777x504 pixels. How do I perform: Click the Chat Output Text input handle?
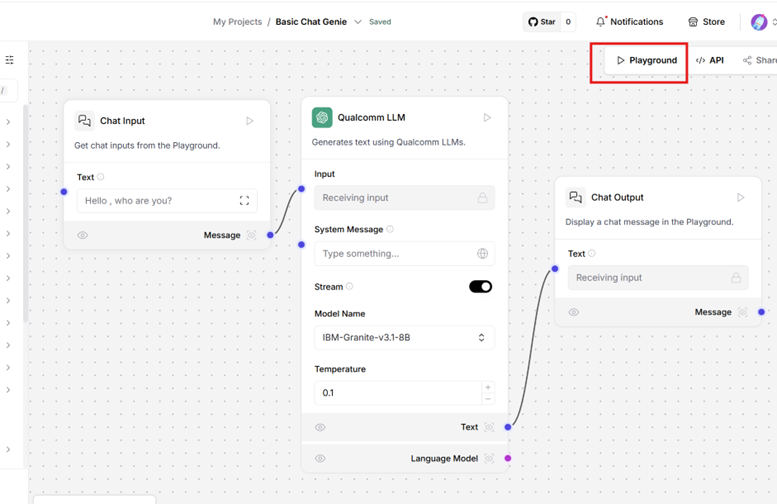click(x=555, y=269)
